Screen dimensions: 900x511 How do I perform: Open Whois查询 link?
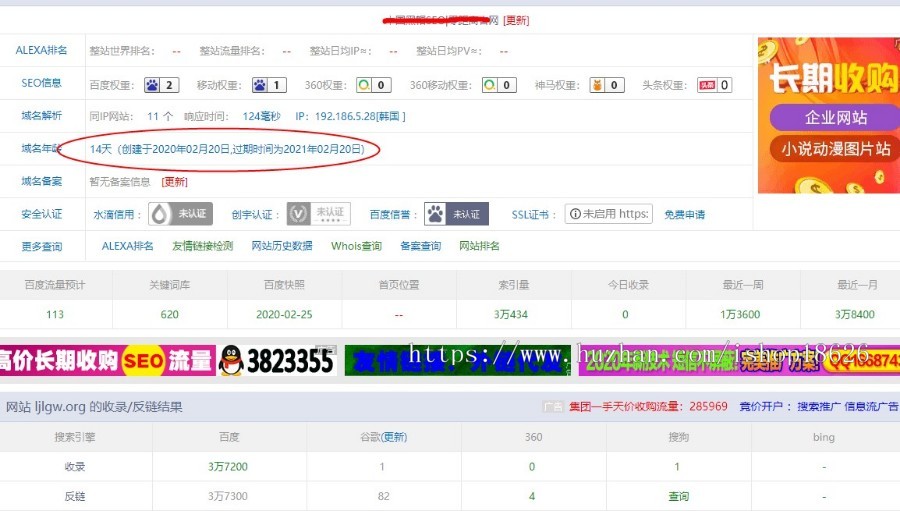click(x=356, y=246)
